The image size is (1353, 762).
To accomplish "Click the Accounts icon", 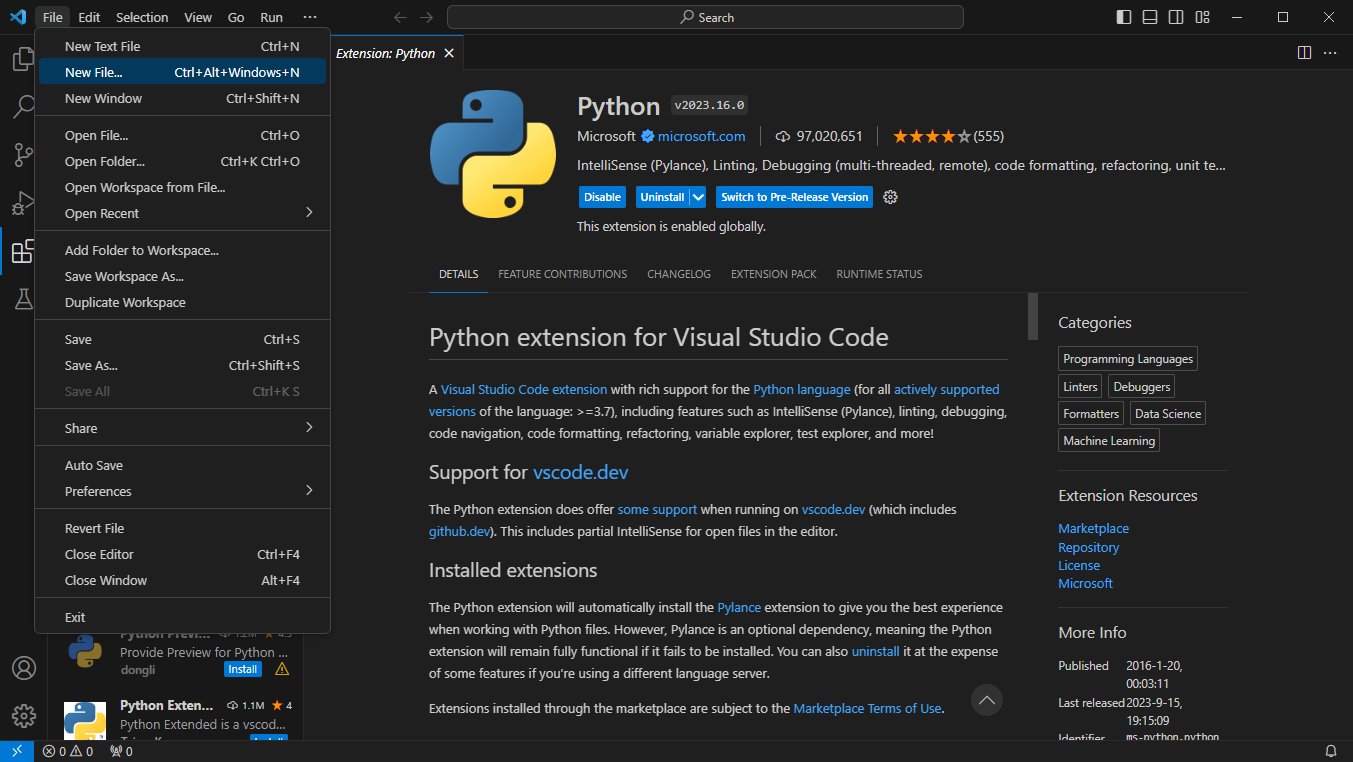I will (23, 668).
